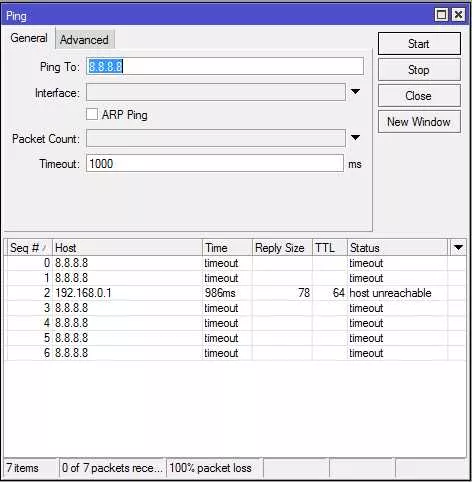Sort by Seq # column header
The height and width of the screenshot is (482, 472).
[x=28, y=248]
